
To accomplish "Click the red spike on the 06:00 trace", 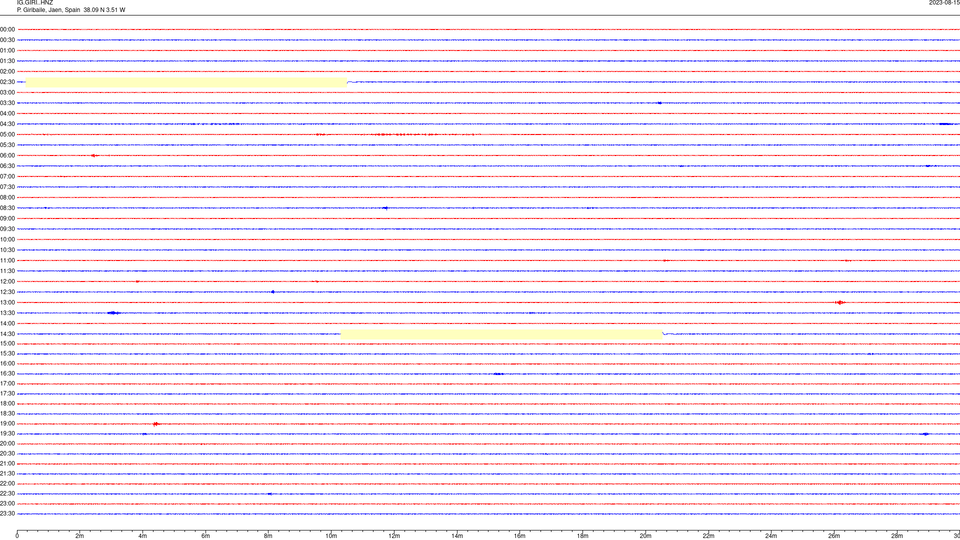I will 94,156.
